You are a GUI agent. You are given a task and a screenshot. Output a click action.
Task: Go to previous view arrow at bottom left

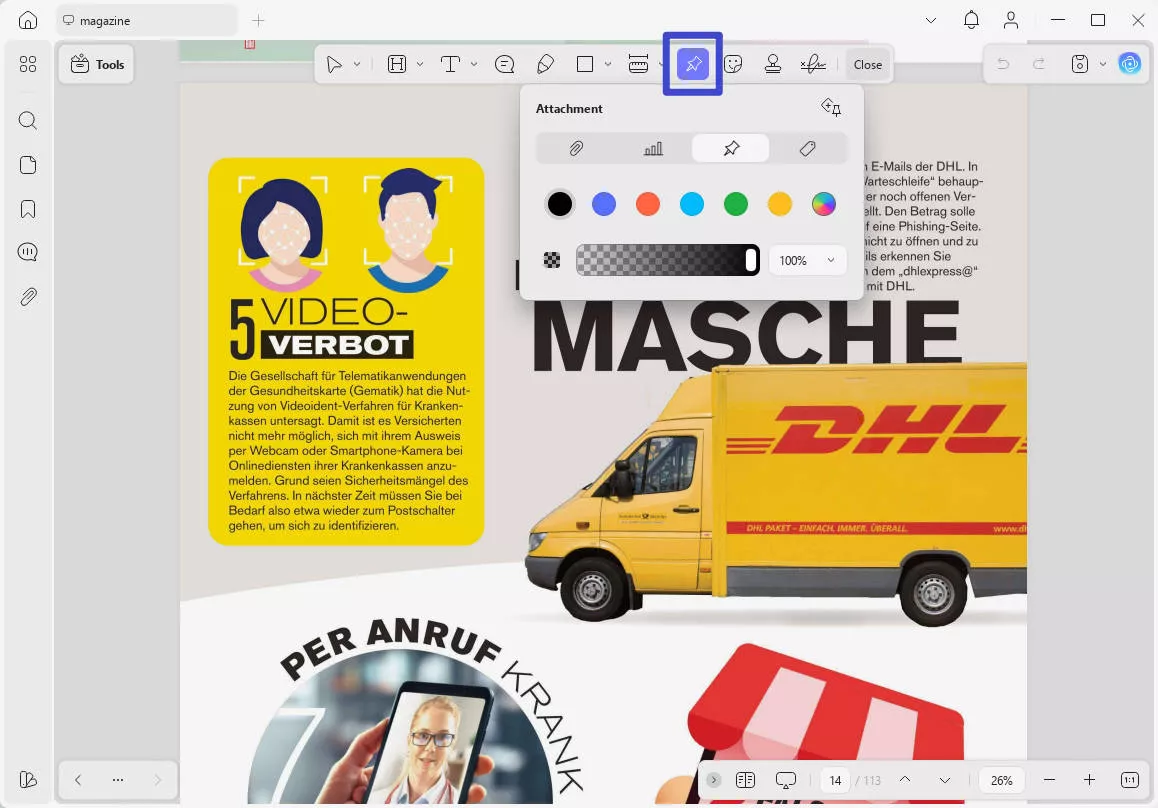coord(78,779)
